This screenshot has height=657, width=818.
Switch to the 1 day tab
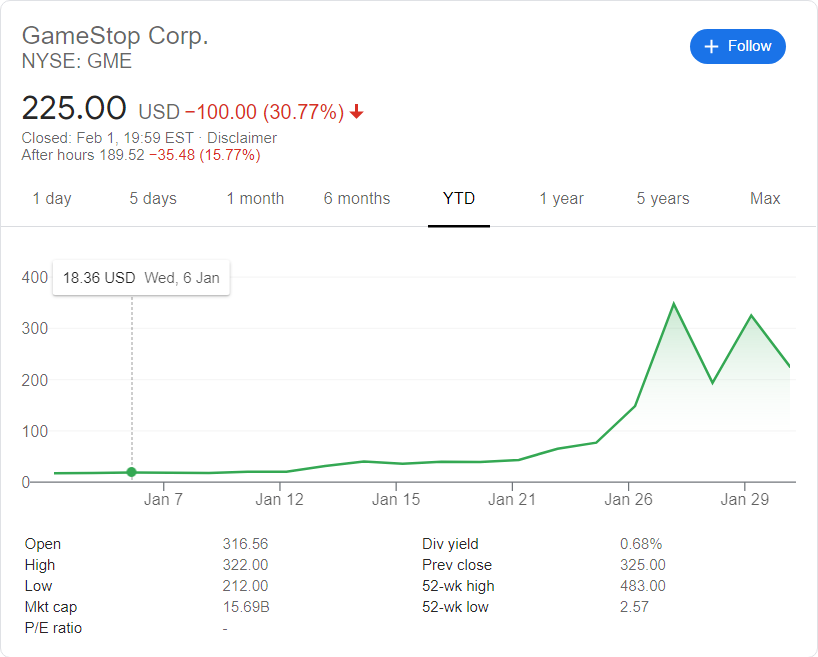(x=52, y=198)
